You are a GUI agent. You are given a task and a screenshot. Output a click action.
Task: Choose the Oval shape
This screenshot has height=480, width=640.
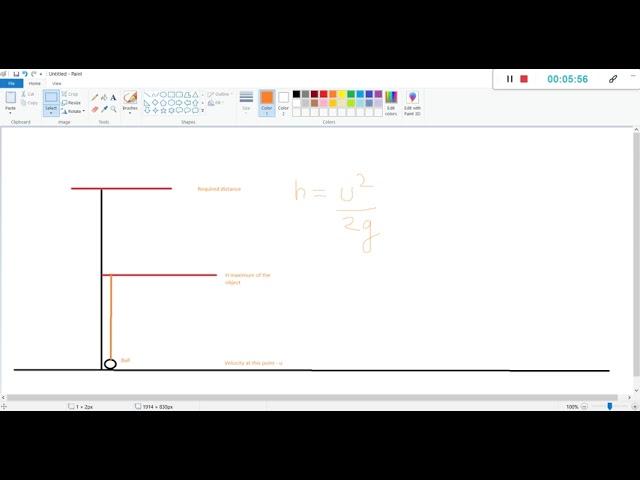coord(163,94)
